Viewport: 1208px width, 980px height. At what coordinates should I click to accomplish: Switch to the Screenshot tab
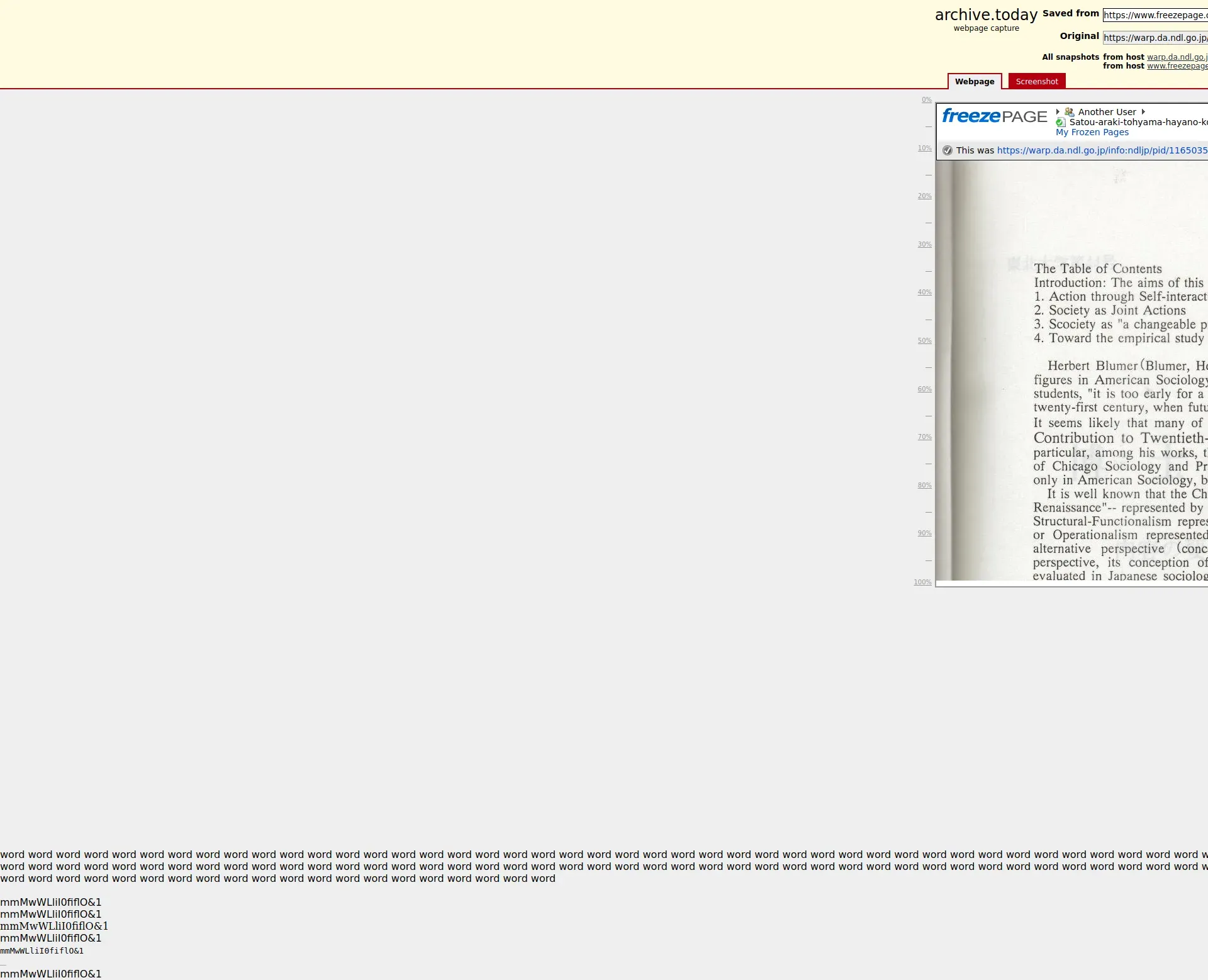1036,82
